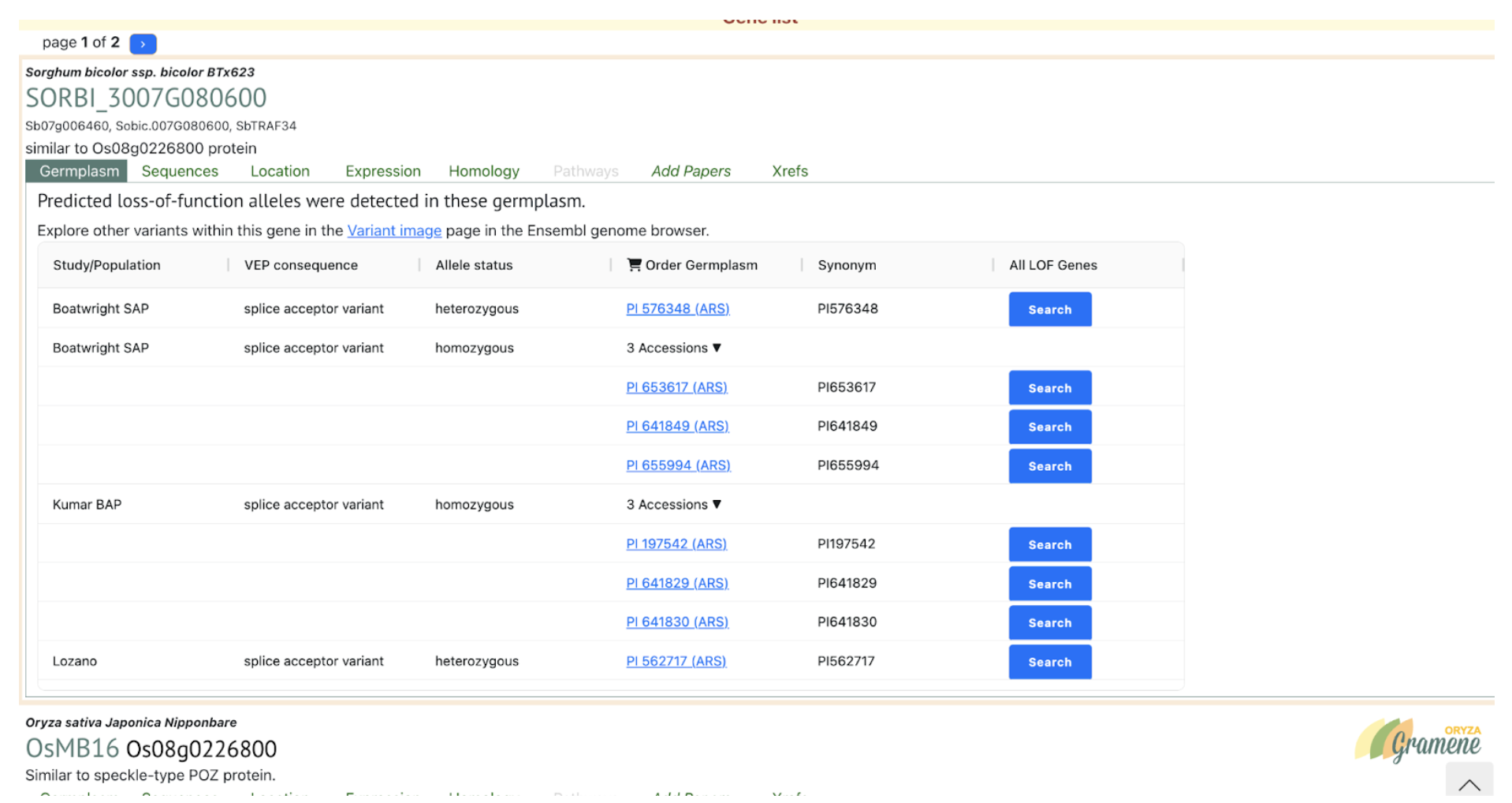Click the Gramene Oryza logo
1512x803 pixels.
(1417, 741)
